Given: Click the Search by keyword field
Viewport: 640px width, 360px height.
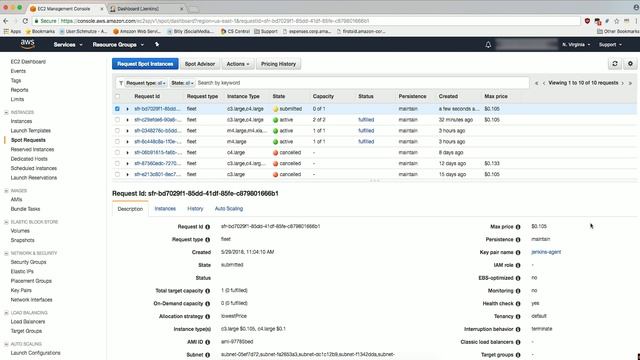Looking at the screenshot, I should point(361,83).
